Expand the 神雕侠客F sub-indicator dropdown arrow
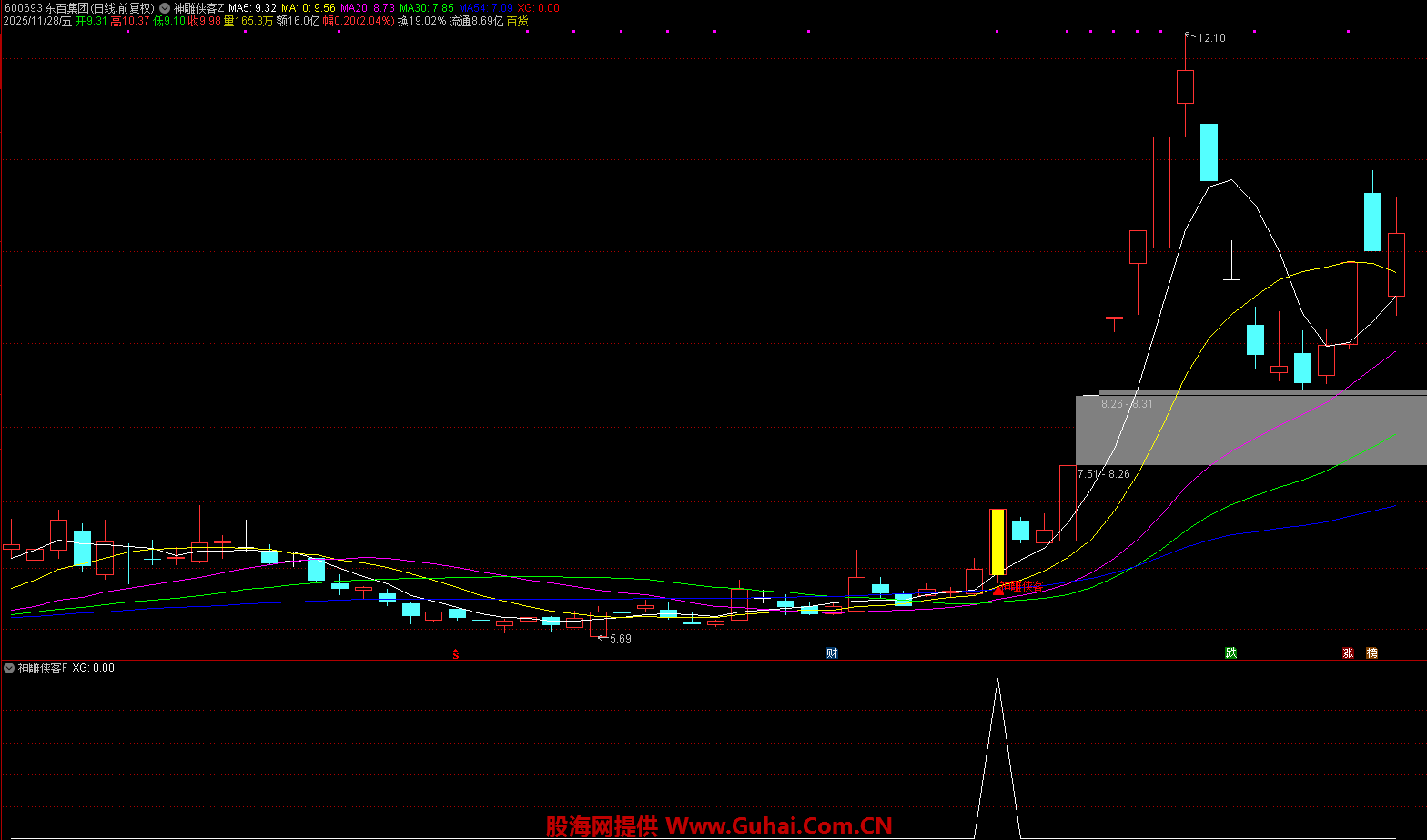Screen dimensions: 1427x840 (x=9, y=668)
